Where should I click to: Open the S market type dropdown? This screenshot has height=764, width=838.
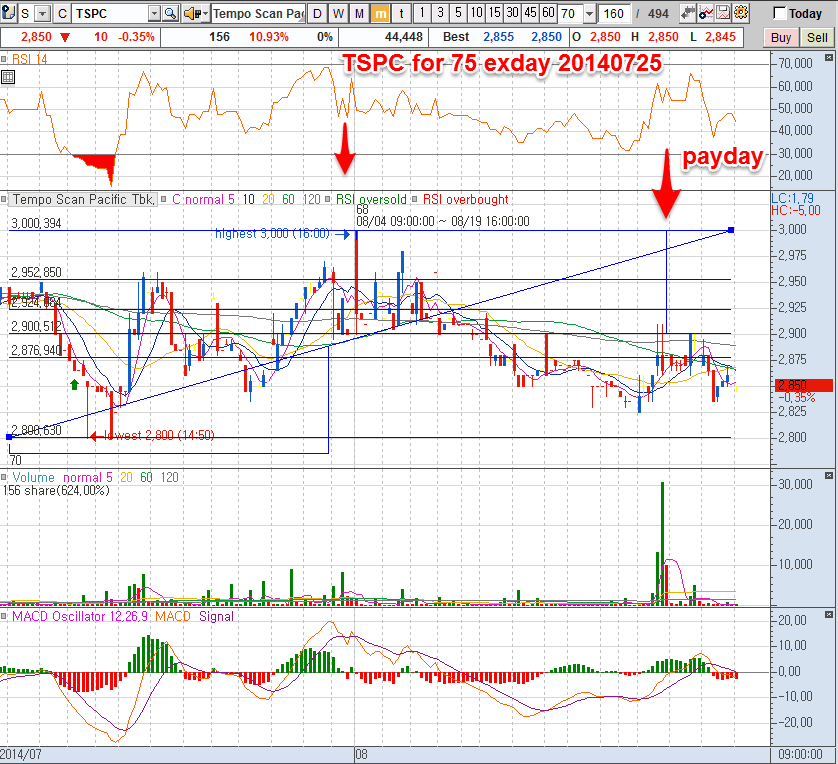click(43, 13)
